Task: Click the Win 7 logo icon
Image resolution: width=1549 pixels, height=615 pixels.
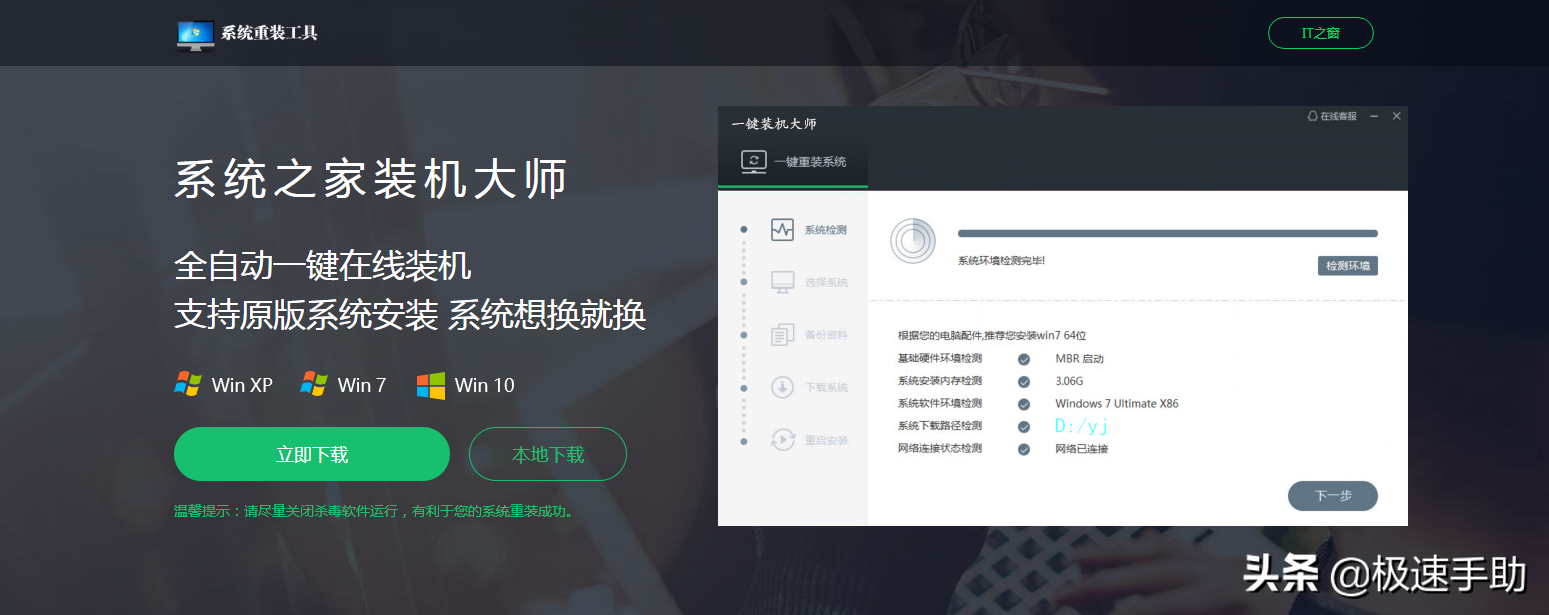Action: tap(315, 384)
